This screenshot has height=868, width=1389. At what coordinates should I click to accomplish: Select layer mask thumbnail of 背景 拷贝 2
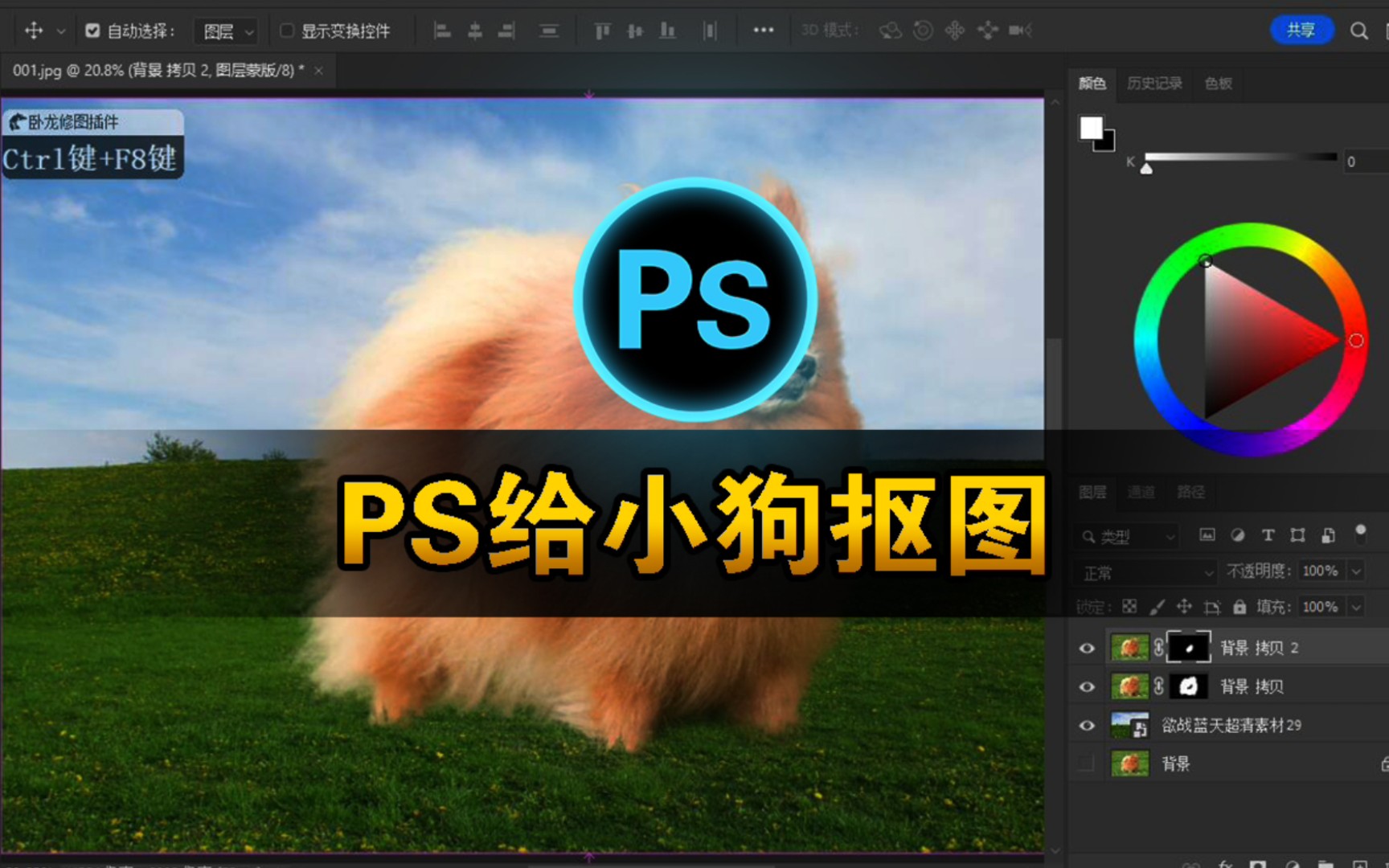[1189, 647]
